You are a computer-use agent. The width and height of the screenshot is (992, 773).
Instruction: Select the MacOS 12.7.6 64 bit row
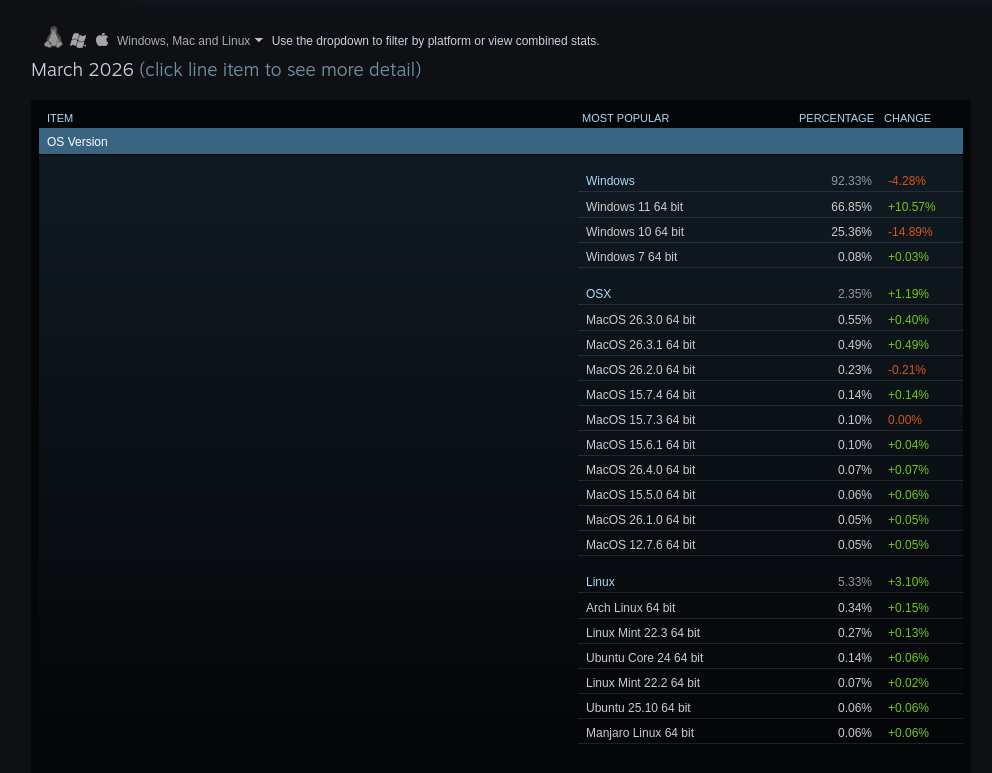(770, 545)
